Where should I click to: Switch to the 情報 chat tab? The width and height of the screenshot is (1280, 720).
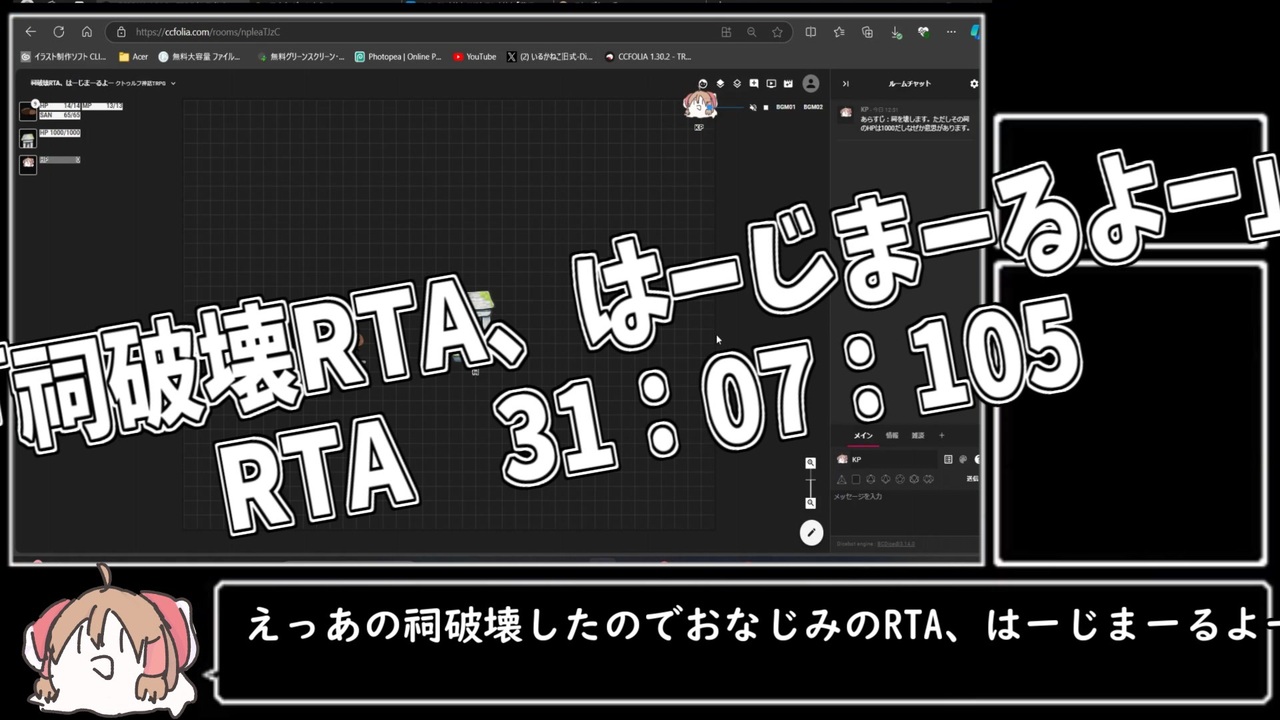(x=892, y=435)
